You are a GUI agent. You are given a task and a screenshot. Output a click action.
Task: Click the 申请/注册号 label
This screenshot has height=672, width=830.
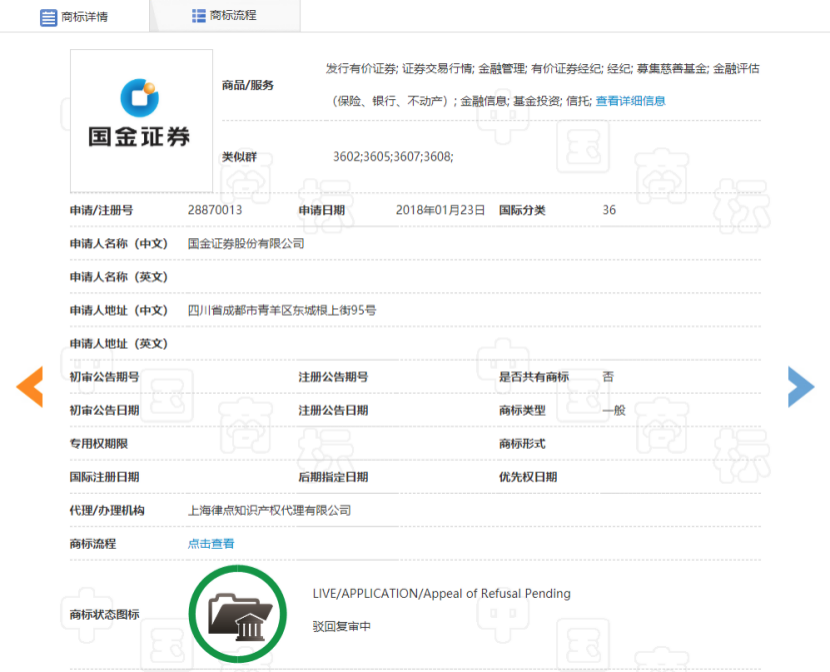pos(102,210)
